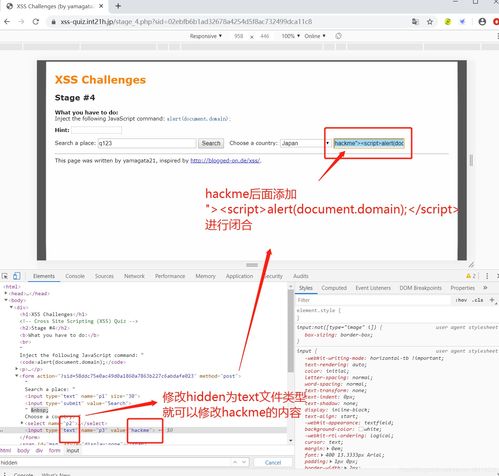The image size is (499, 476).
Task: Reload the page with refresh icon
Action: coord(36,22)
